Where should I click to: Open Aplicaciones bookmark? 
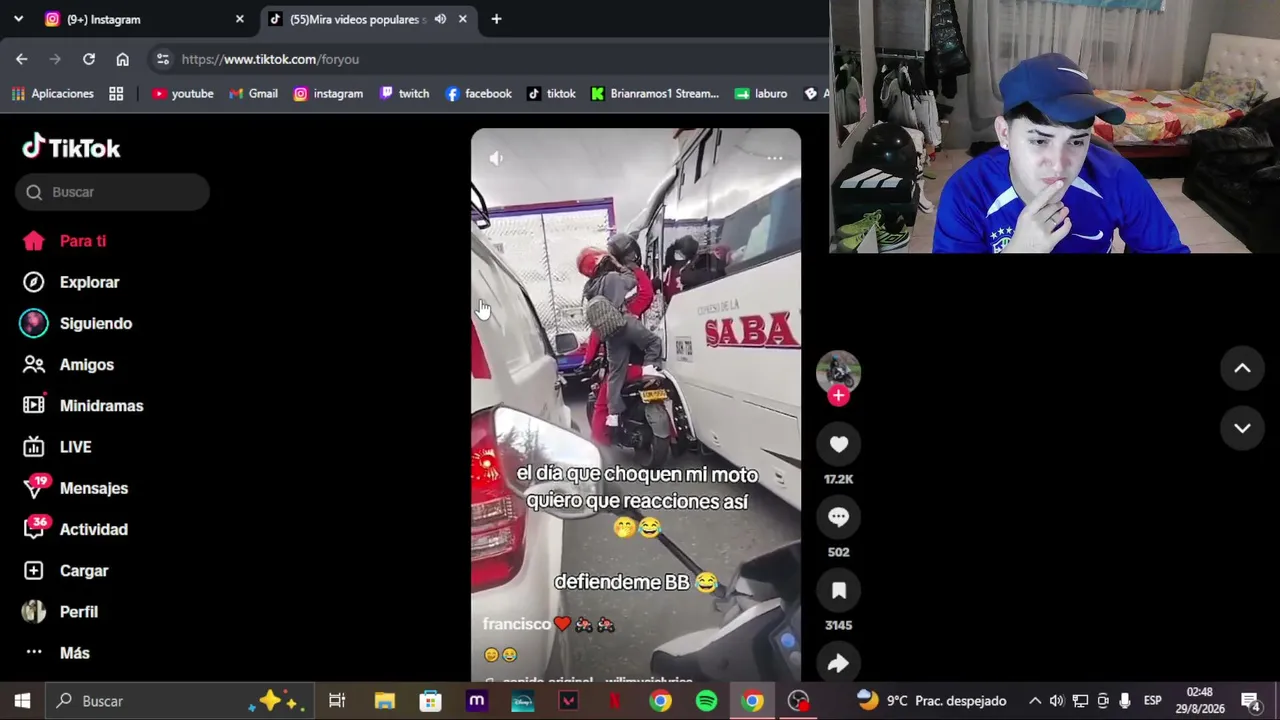click(52, 93)
